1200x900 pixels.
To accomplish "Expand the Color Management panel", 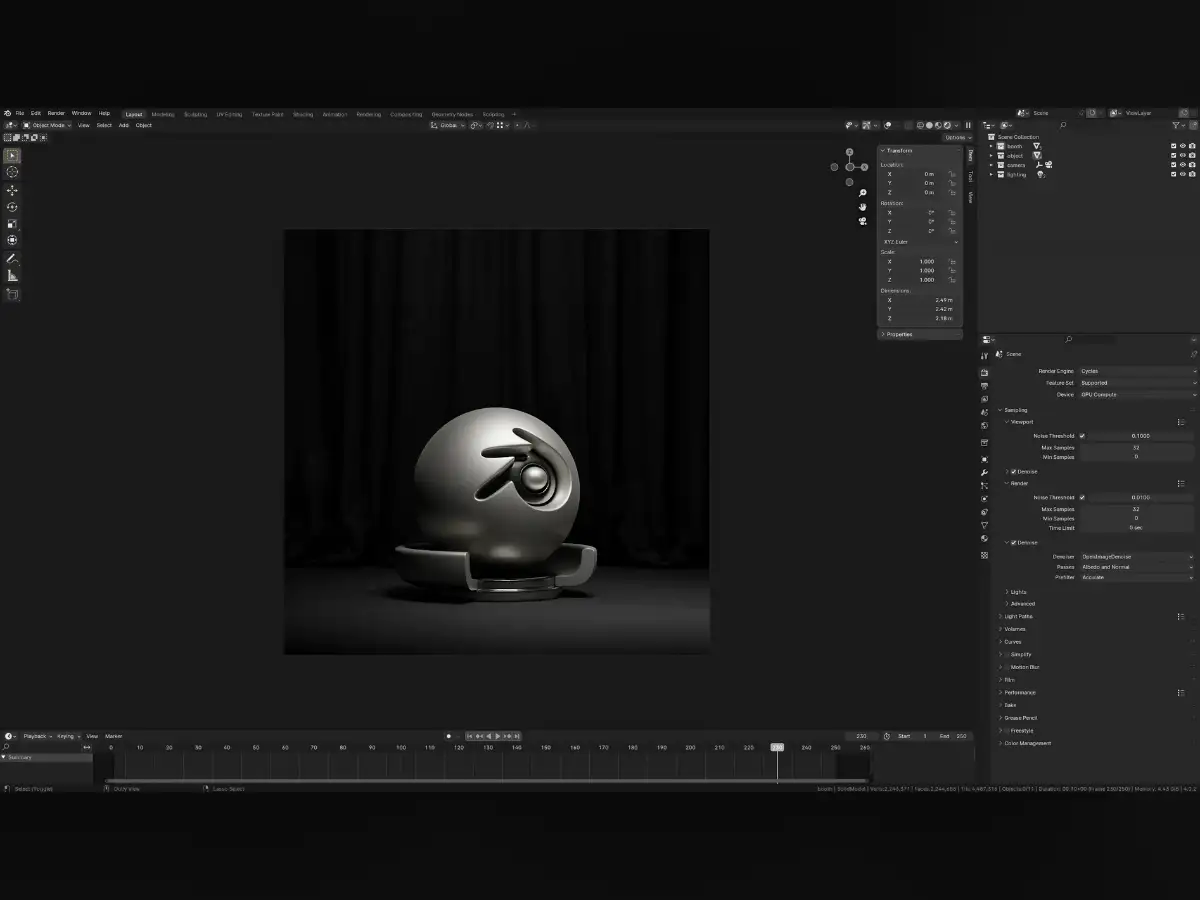I will click(1026, 743).
